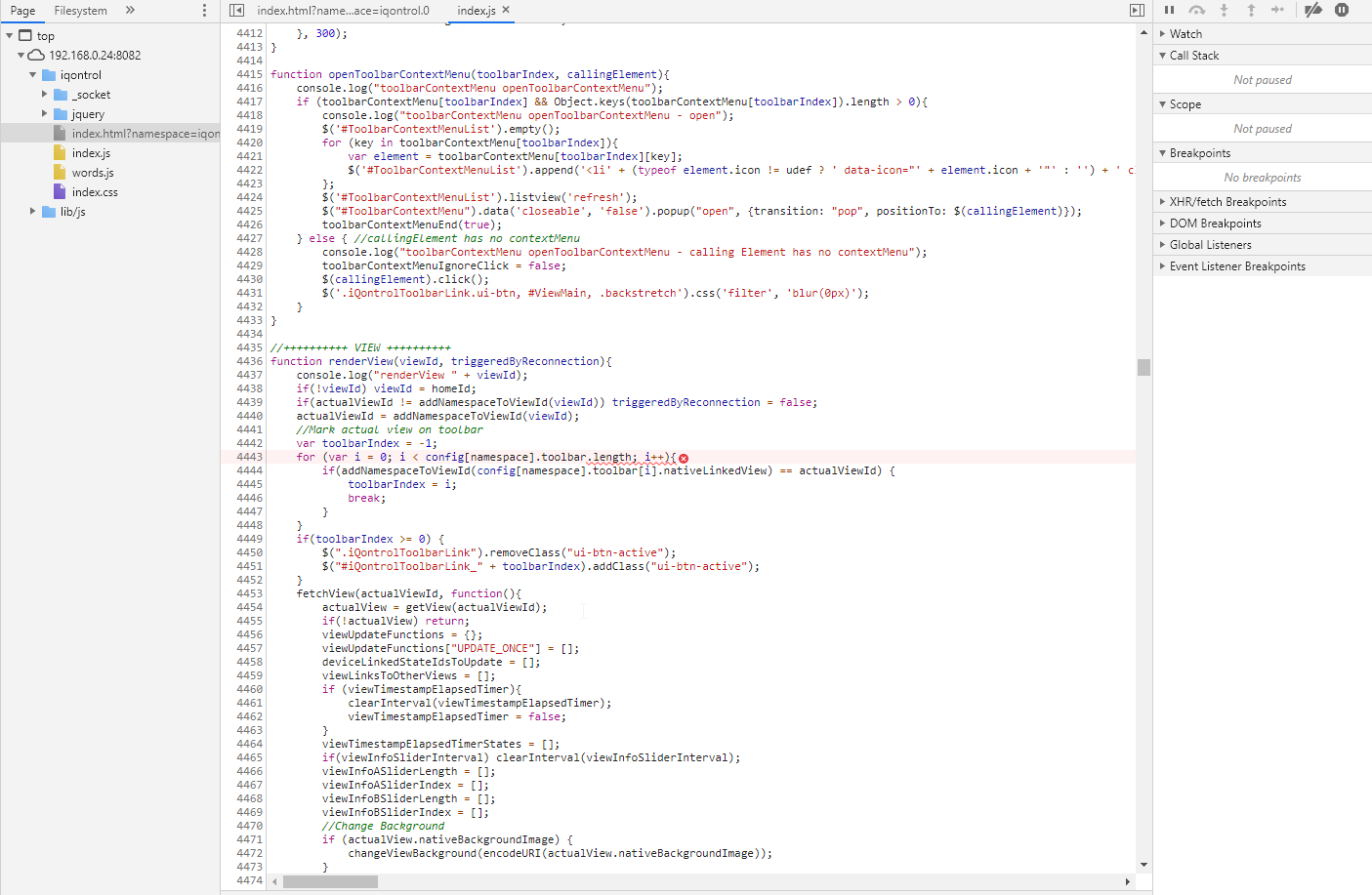Set breakpoint on line number 4443
The image size is (1372, 895).
(249, 457)
